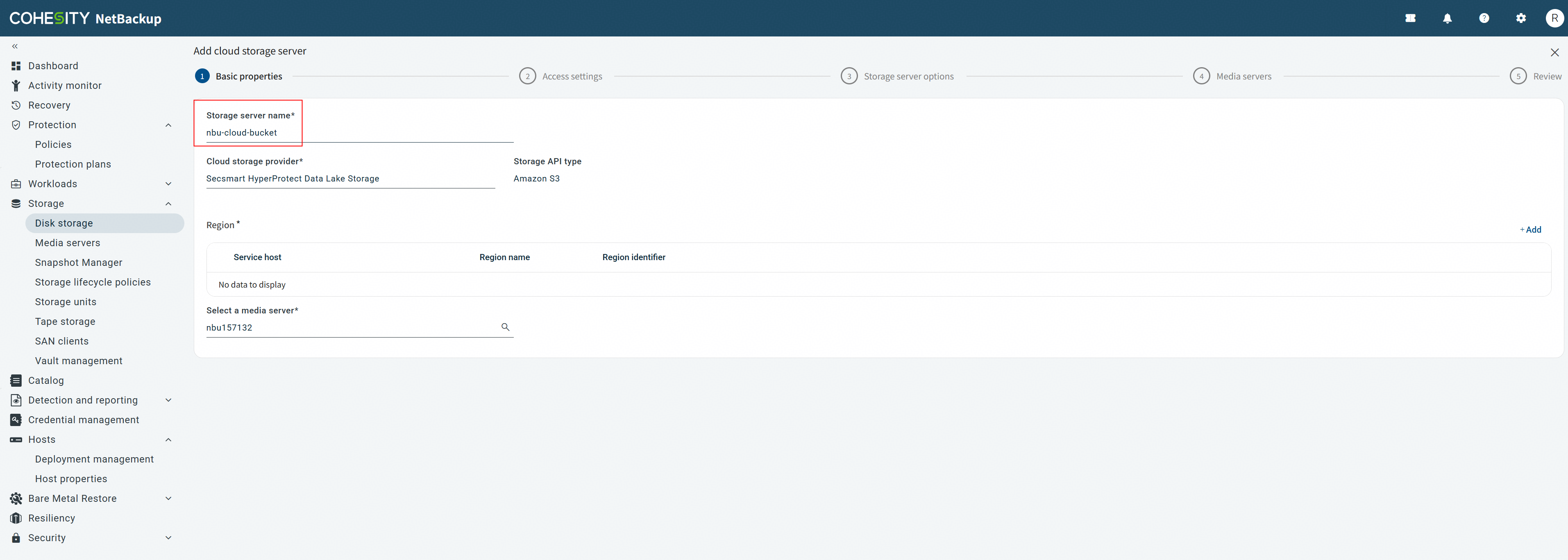The height and width of the screenshot is (560, 1568).
Task: Click the Hosts server icon
Action: (16, 440)
